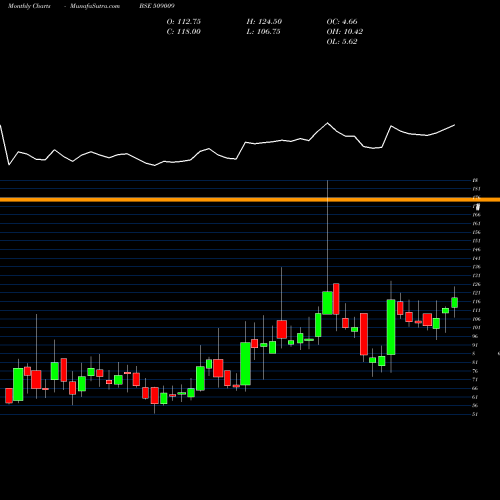
Task: Click the 121 price axis label
Action: tap(476, 293)
